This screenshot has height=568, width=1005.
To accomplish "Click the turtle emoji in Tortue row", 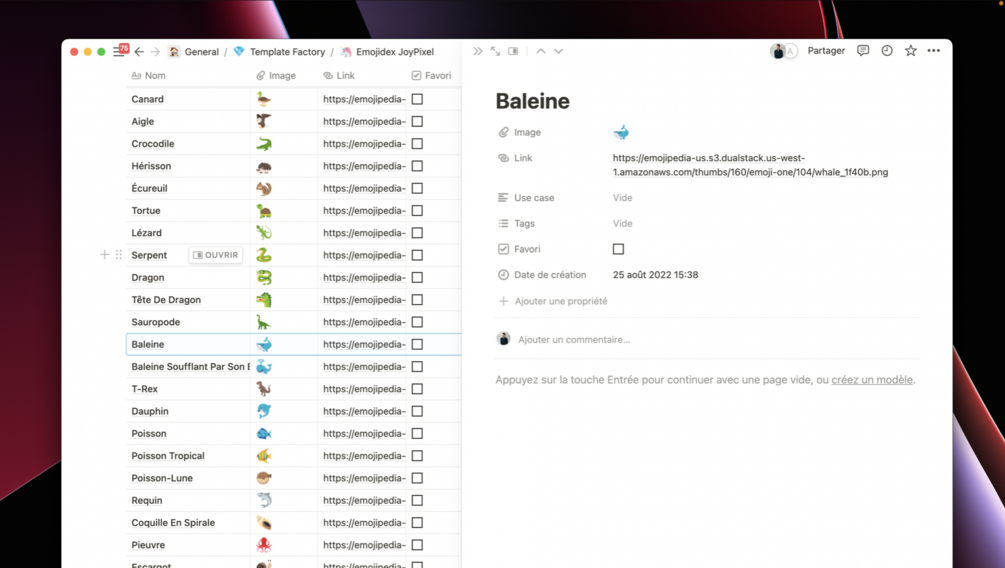I will (264, 210).
